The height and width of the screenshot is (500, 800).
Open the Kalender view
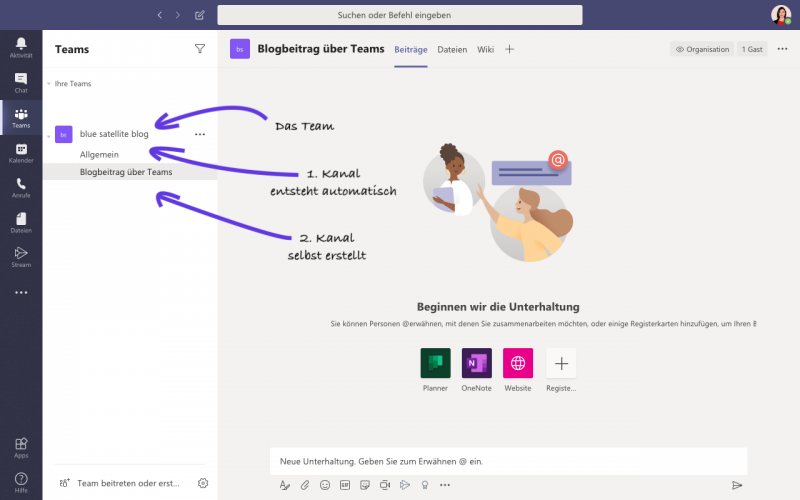(21, 152)
